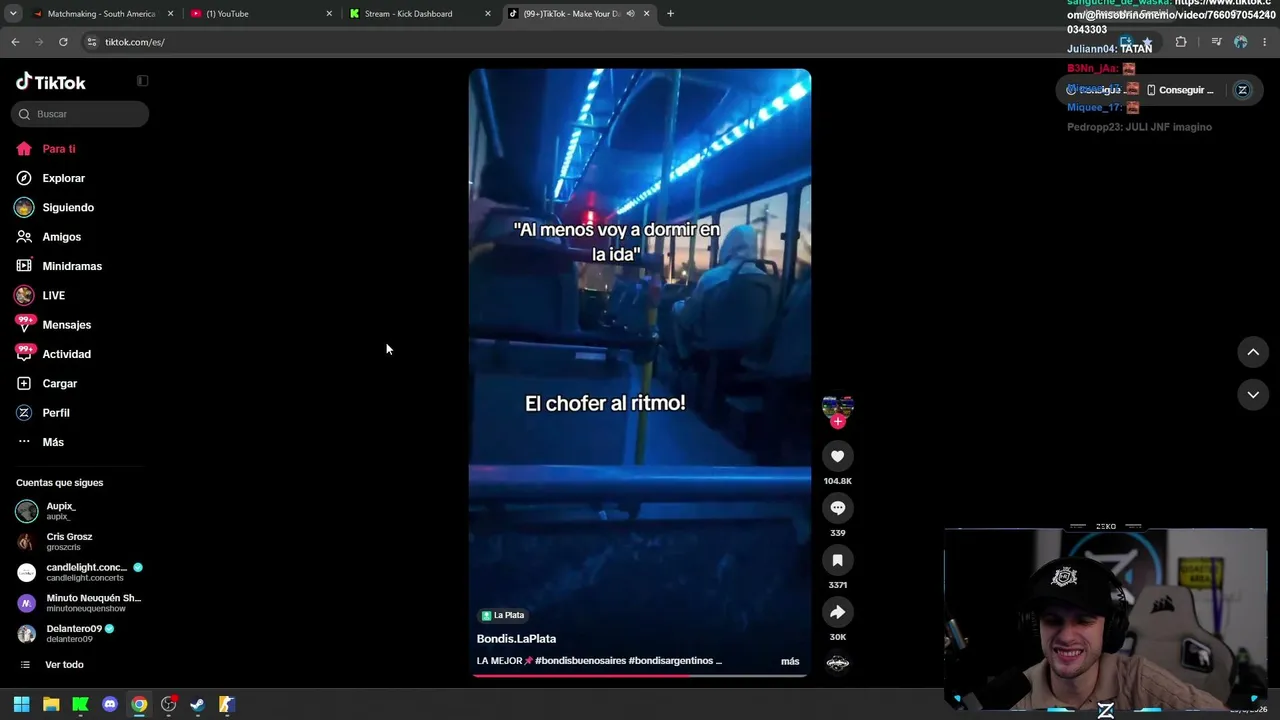Expand the caption with más
1280x720 pixels.
pyautogui.click(x=790, y=661)
